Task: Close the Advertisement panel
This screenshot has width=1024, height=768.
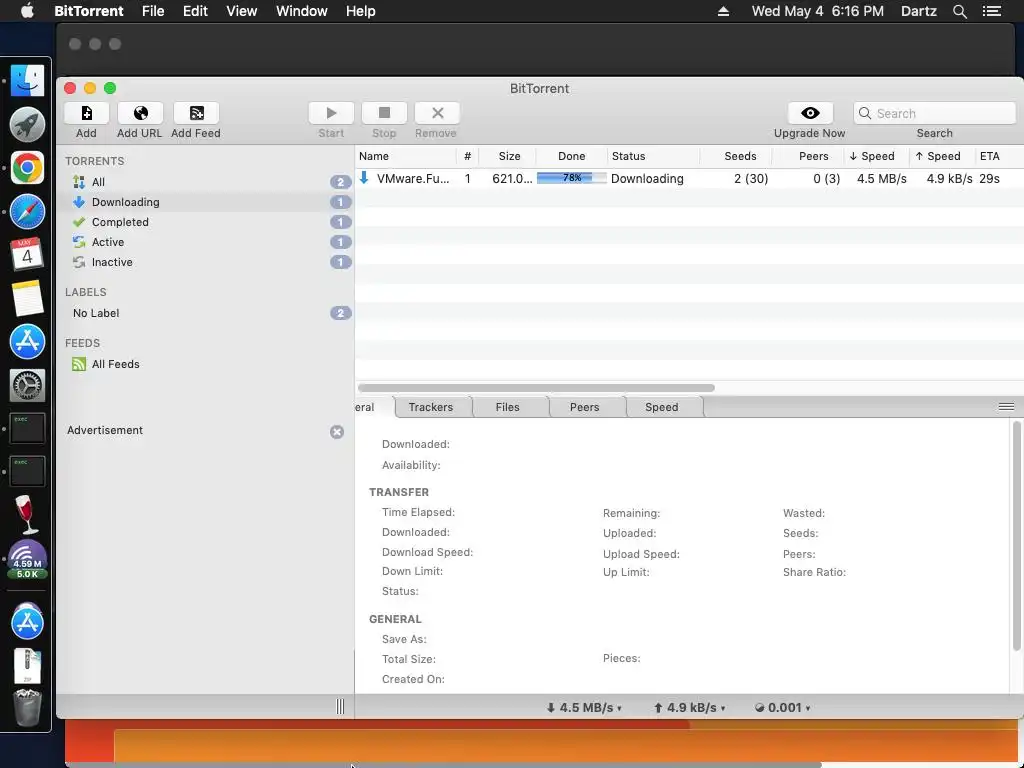Action: pyautogui.click(x=337, y=432)
